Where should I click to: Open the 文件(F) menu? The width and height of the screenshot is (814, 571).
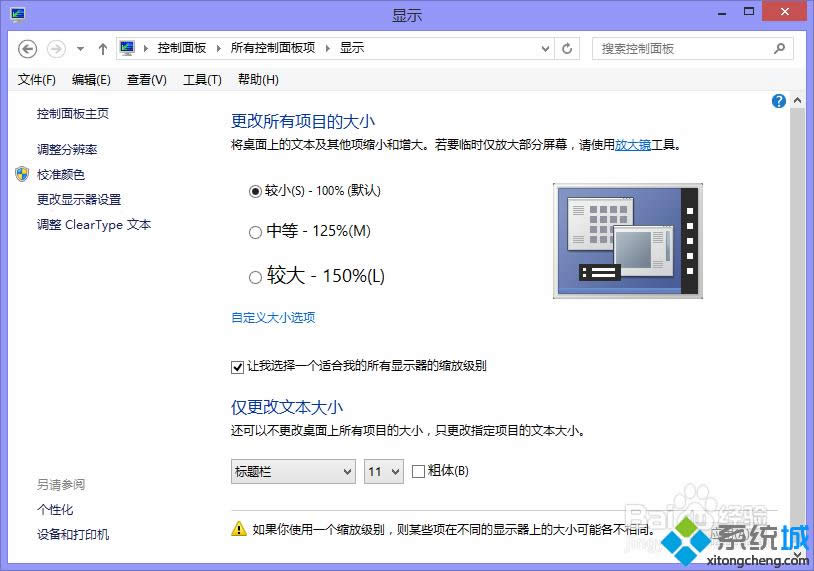coord(36,79)
